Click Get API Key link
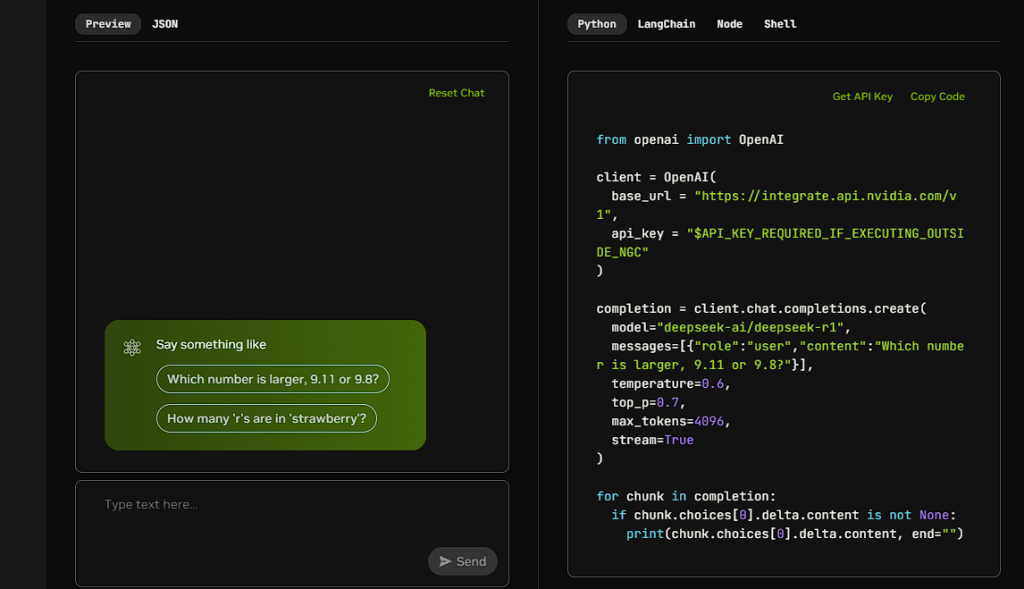 [x=862, y=96]
